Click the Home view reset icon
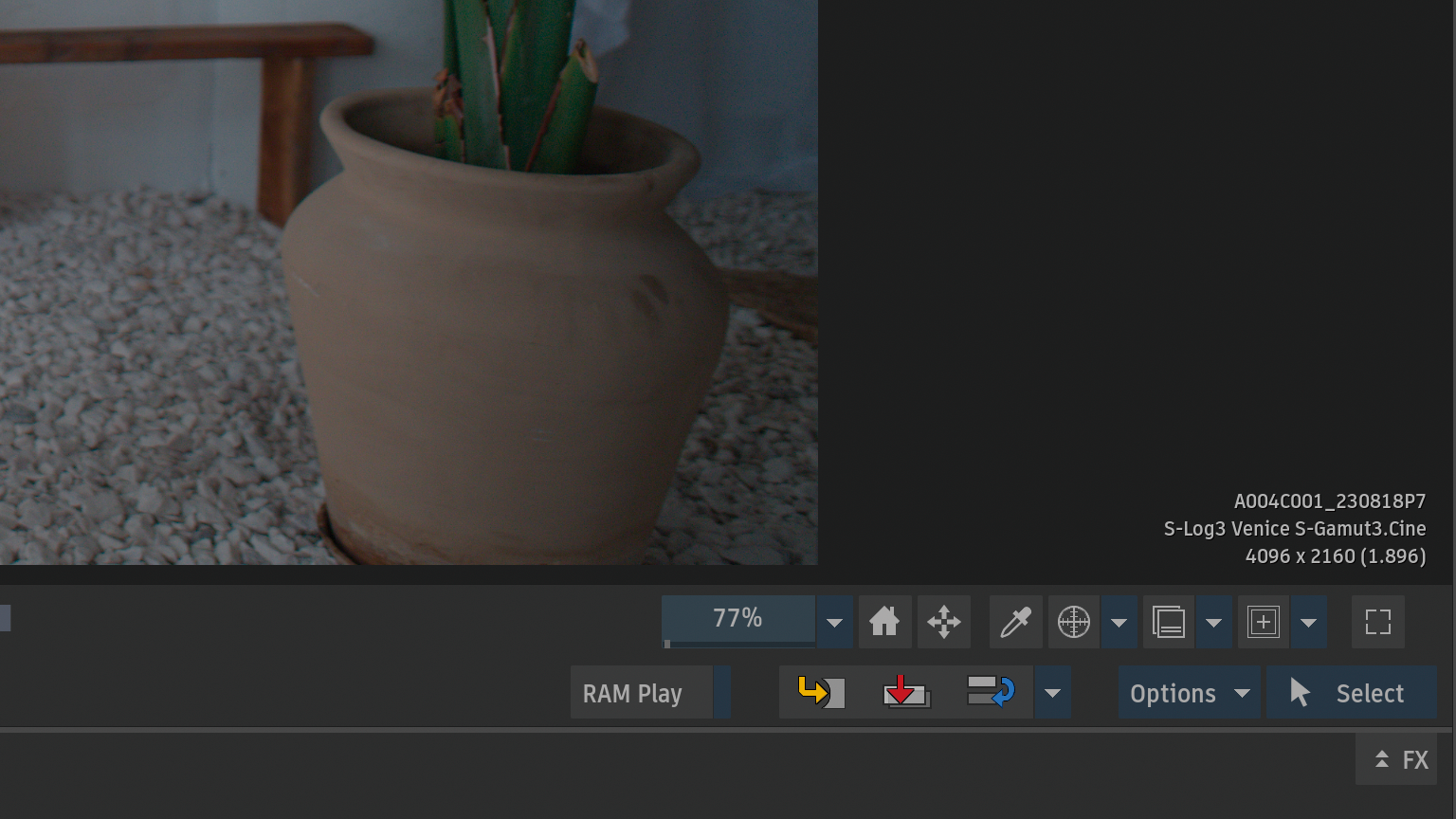 (884, 622)
